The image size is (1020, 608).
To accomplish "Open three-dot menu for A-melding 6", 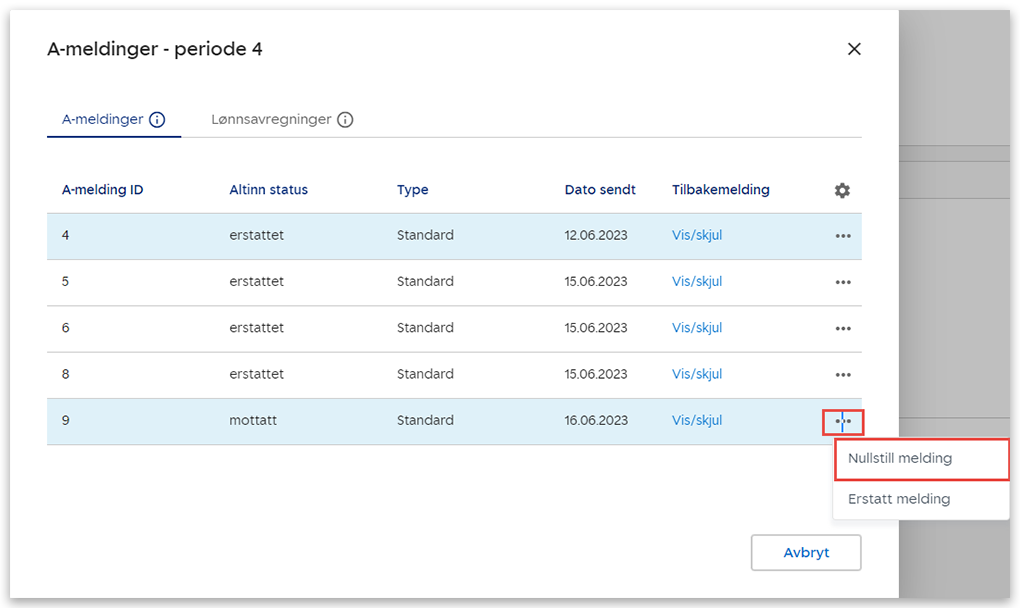I will (843, 328).
